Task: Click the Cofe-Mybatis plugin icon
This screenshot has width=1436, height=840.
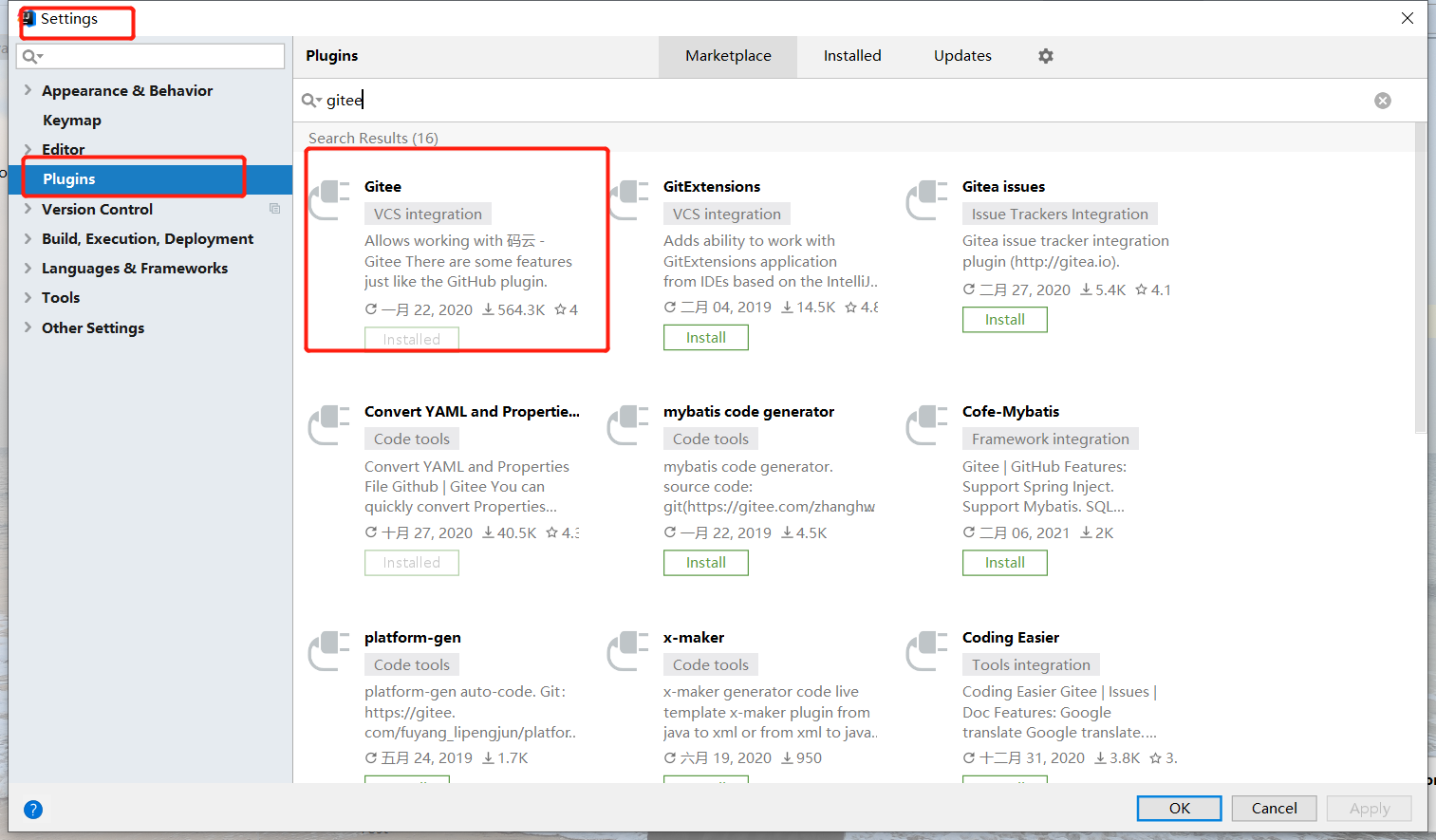Action: [927, 424]
